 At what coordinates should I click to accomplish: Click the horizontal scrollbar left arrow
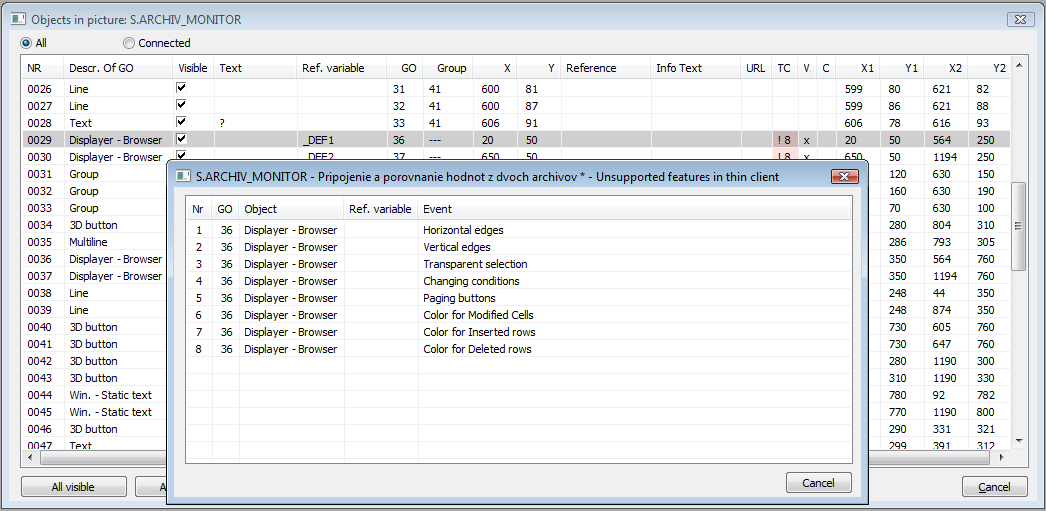(x=32, y=458)
